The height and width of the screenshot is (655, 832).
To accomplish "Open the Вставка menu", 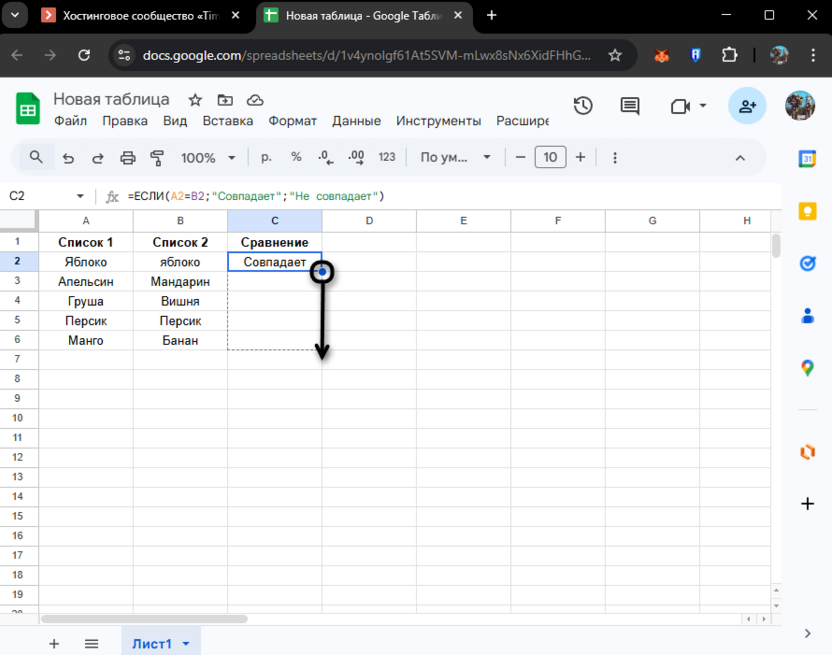I will (227, 121).
